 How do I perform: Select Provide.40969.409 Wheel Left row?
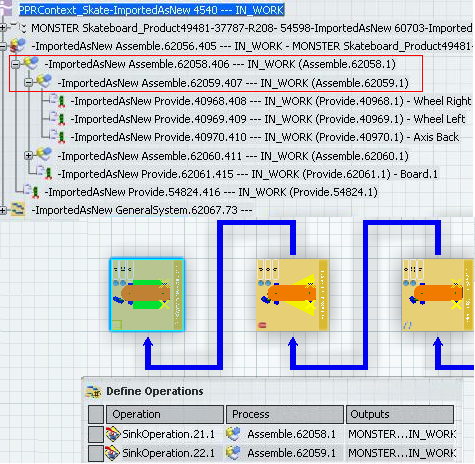268,119
